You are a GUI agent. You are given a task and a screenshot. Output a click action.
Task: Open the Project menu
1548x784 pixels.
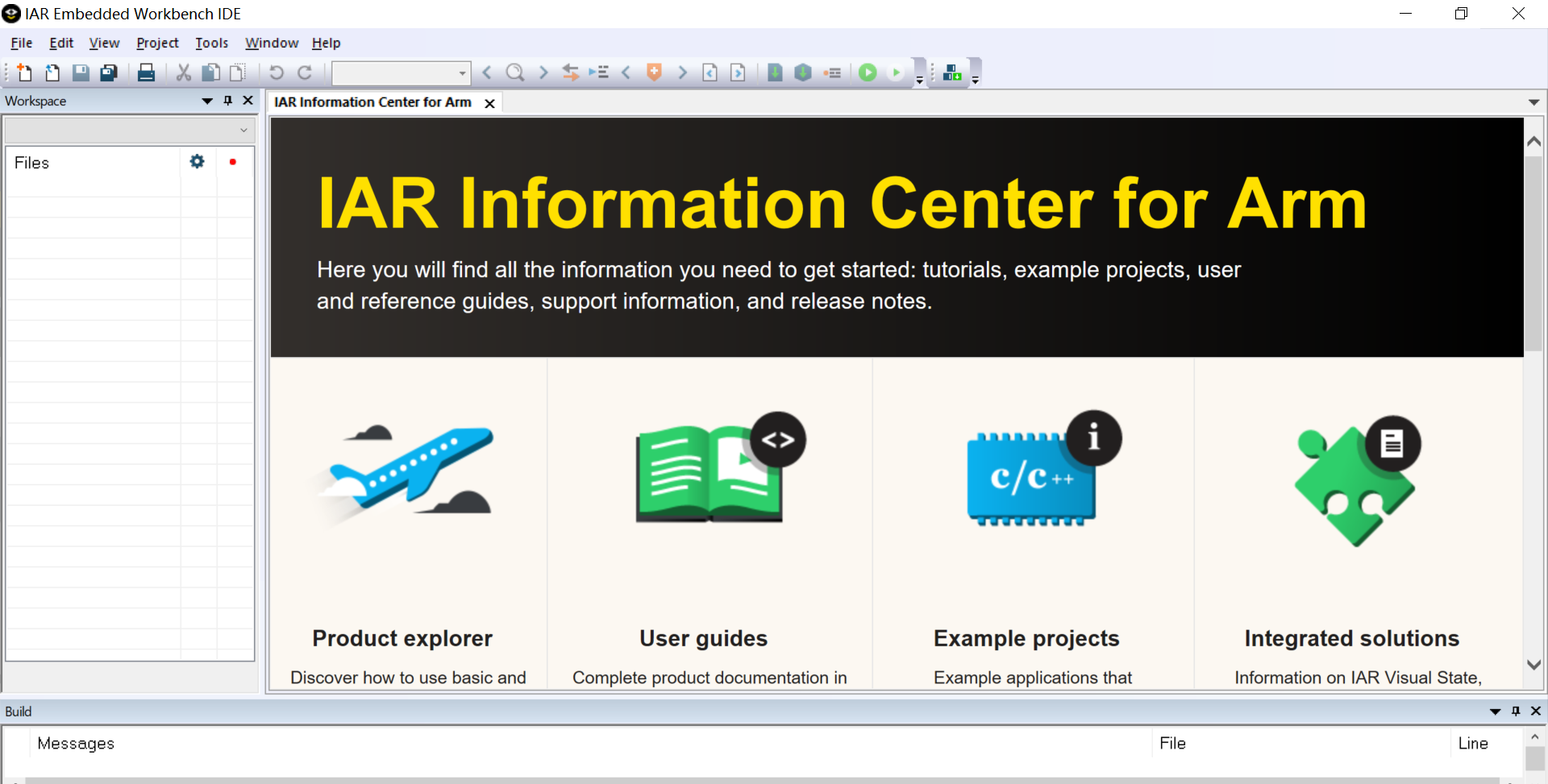157,43
